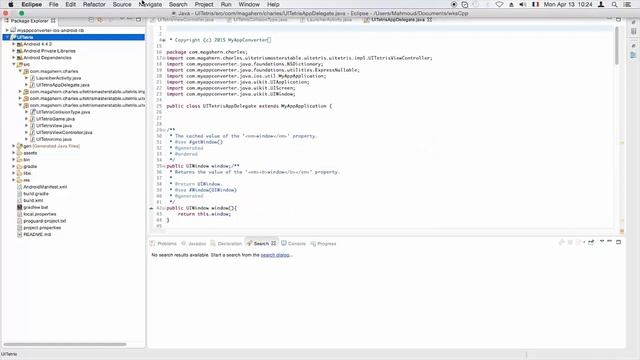Collapse the UITetris project node
This screenshot has height=360, width=640.
coord(7,37)
